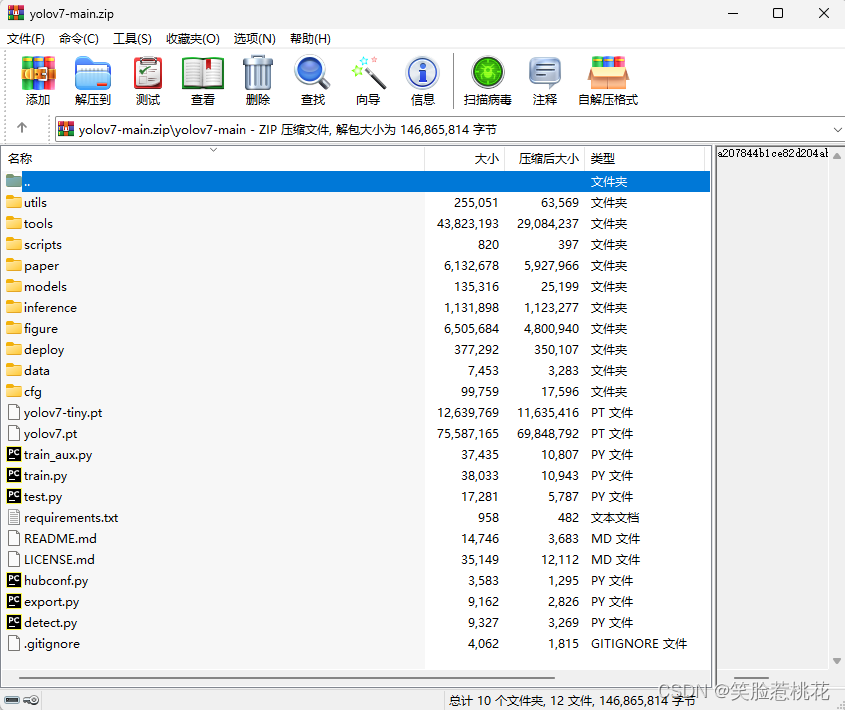Select the yolov7-tiny.pt file
The height and width of the screenshot is (710, 845).
click(356, 412)
